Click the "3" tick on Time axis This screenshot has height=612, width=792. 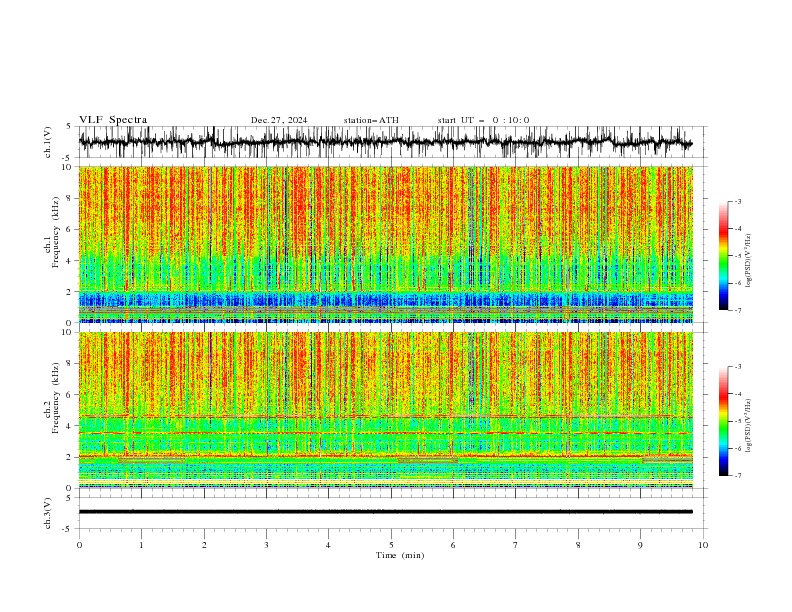266,545
